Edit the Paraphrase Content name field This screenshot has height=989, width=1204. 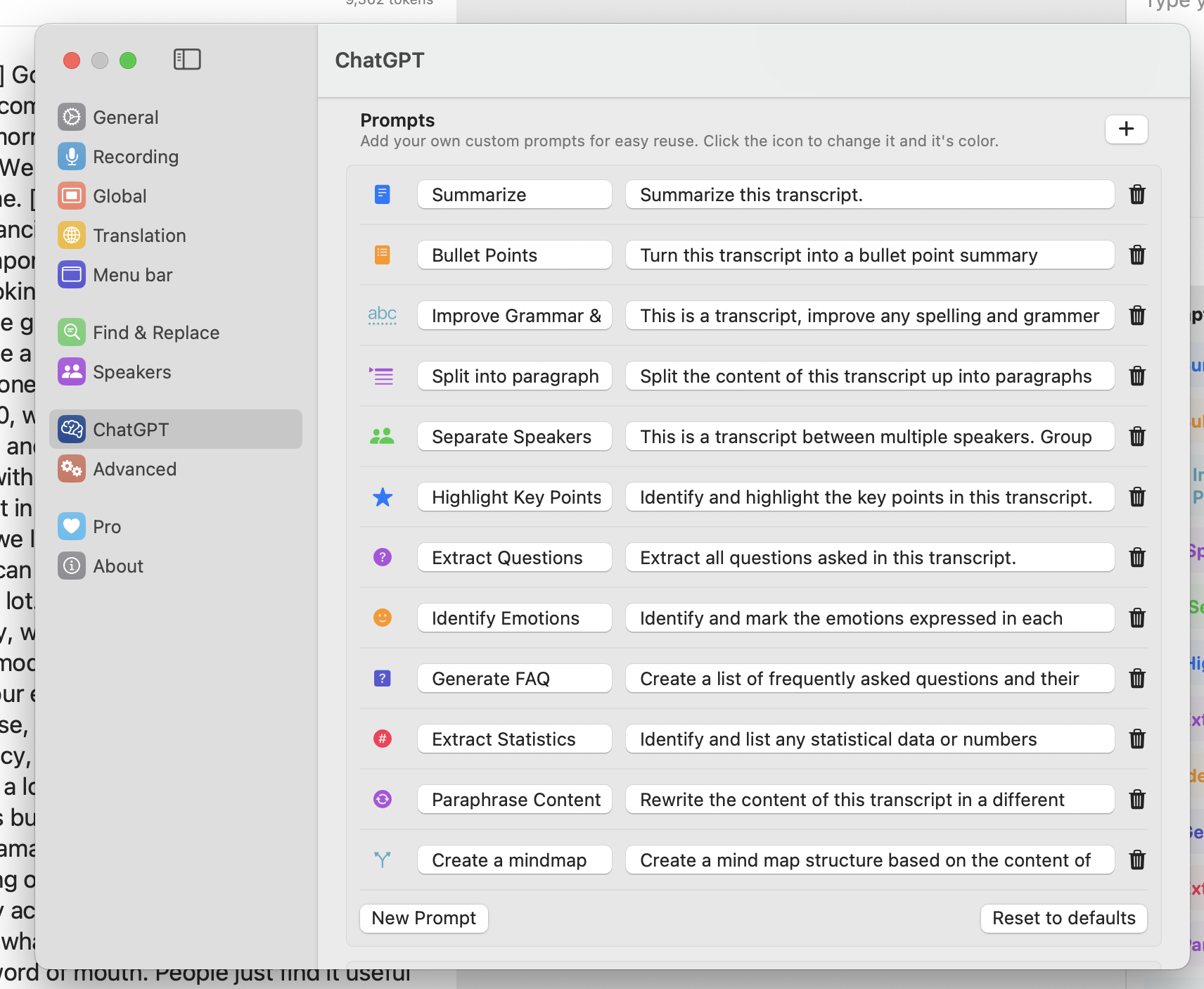point(515,799)
